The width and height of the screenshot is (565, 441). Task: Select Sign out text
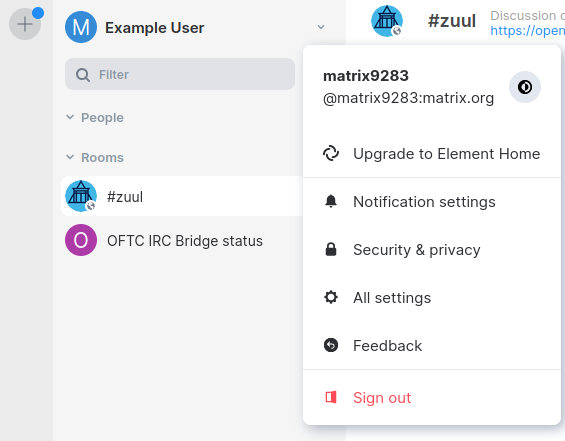point(382,398)
